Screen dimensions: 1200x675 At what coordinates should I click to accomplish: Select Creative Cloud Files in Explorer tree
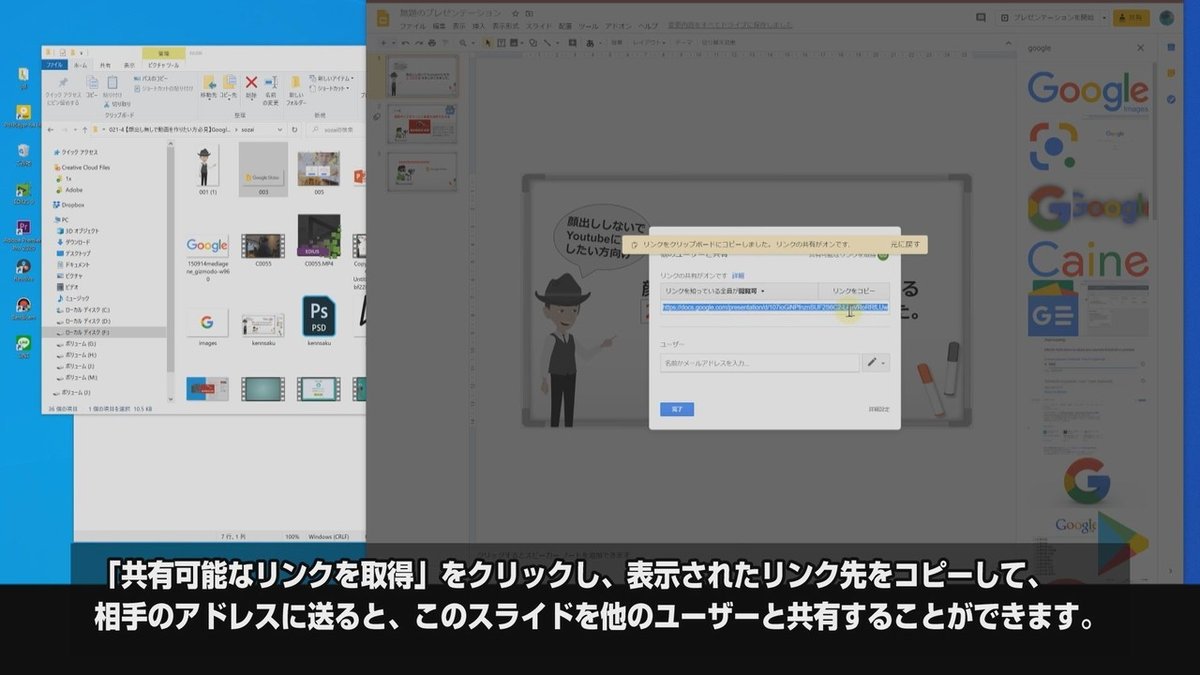[84, 168]
